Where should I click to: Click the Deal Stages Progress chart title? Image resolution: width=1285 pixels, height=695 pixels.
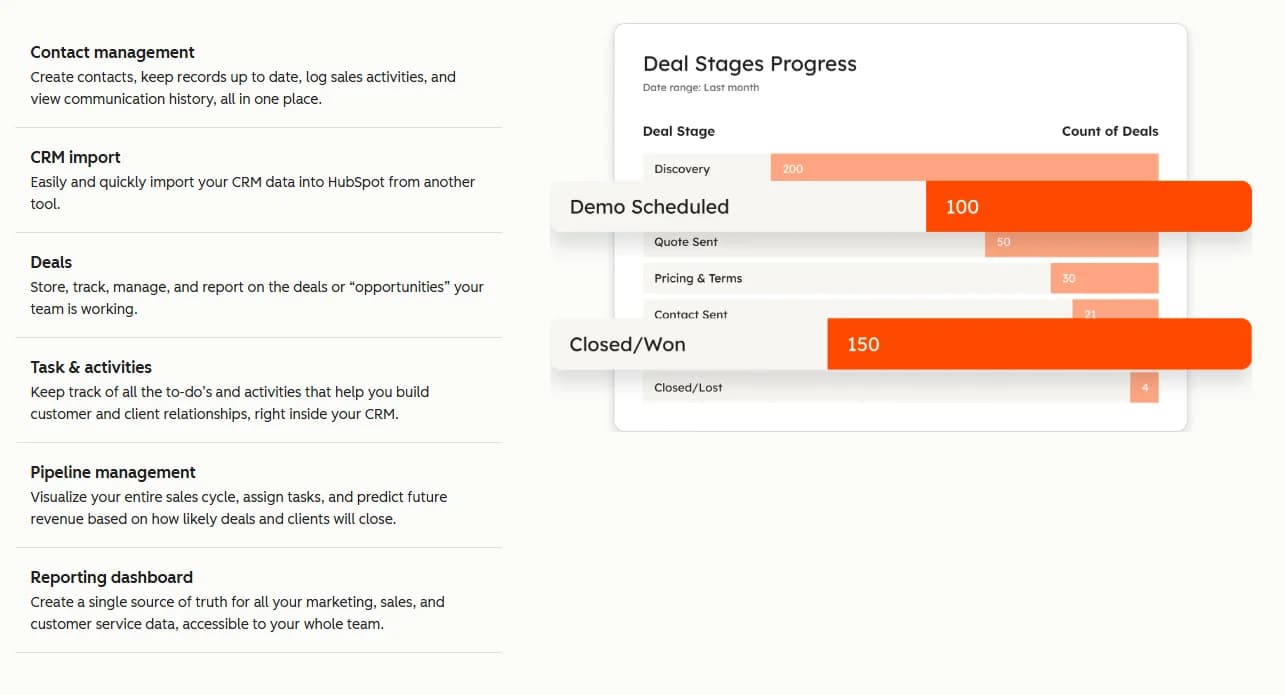(749, 64)
